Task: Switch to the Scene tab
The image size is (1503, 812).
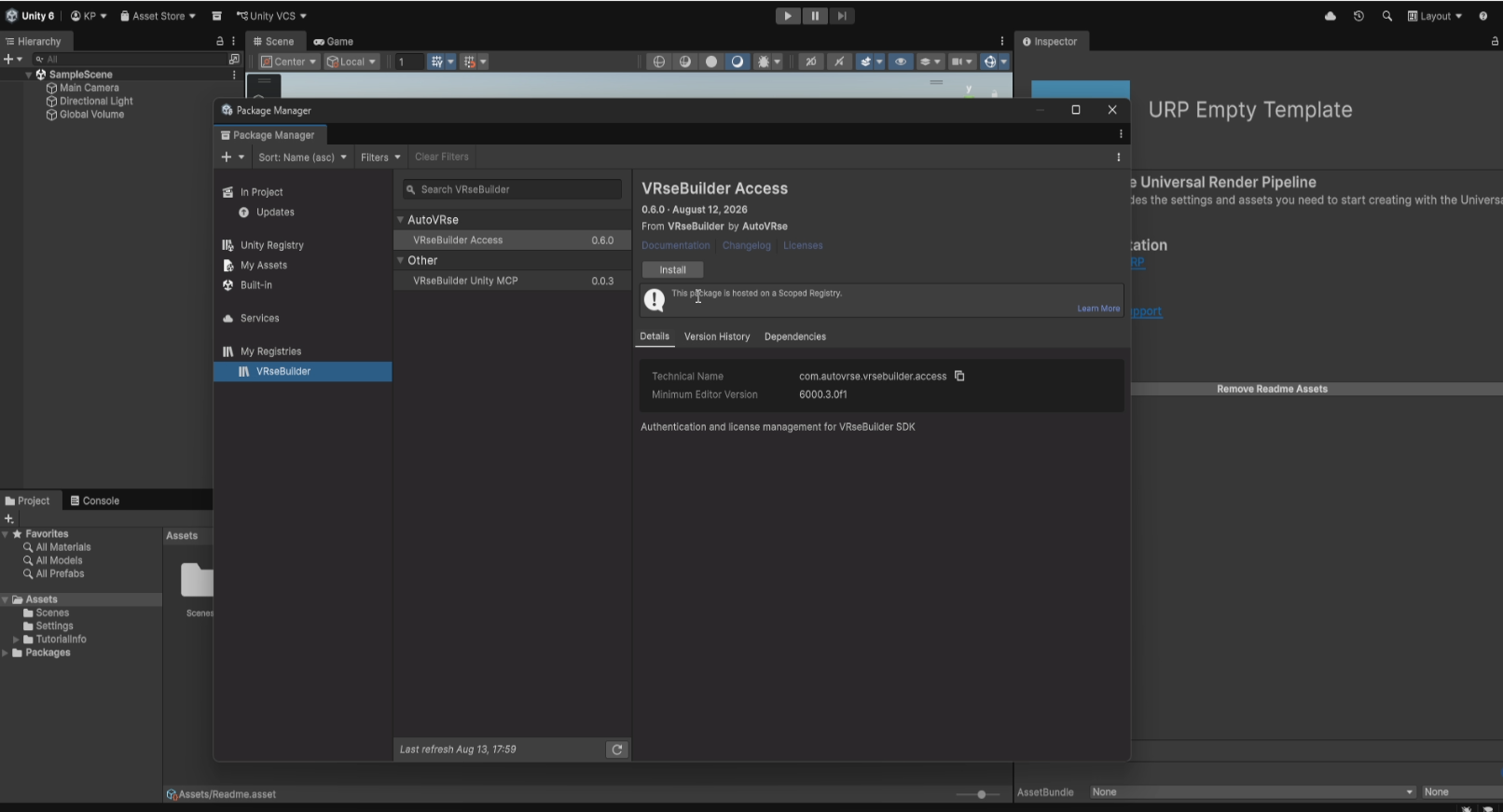Action: (x=273, y=41)
